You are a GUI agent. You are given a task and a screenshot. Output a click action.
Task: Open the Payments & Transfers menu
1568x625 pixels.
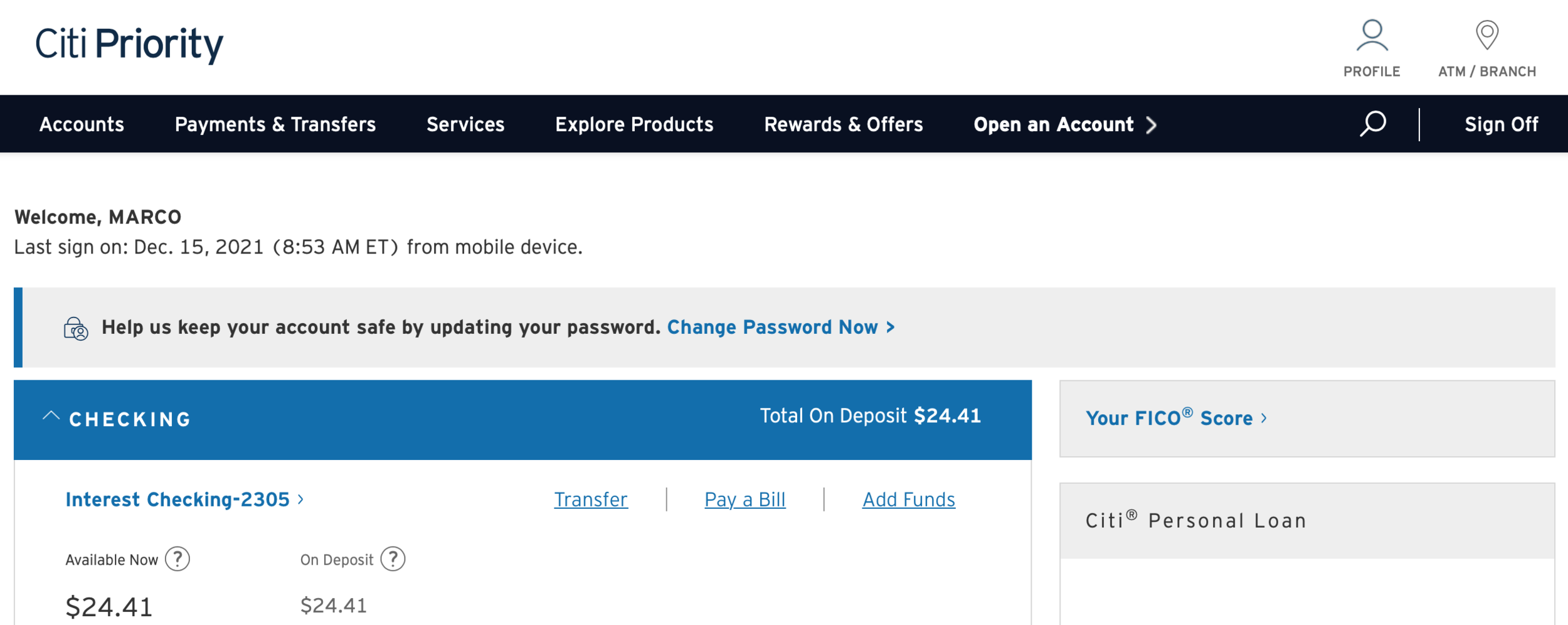(275, 124)
